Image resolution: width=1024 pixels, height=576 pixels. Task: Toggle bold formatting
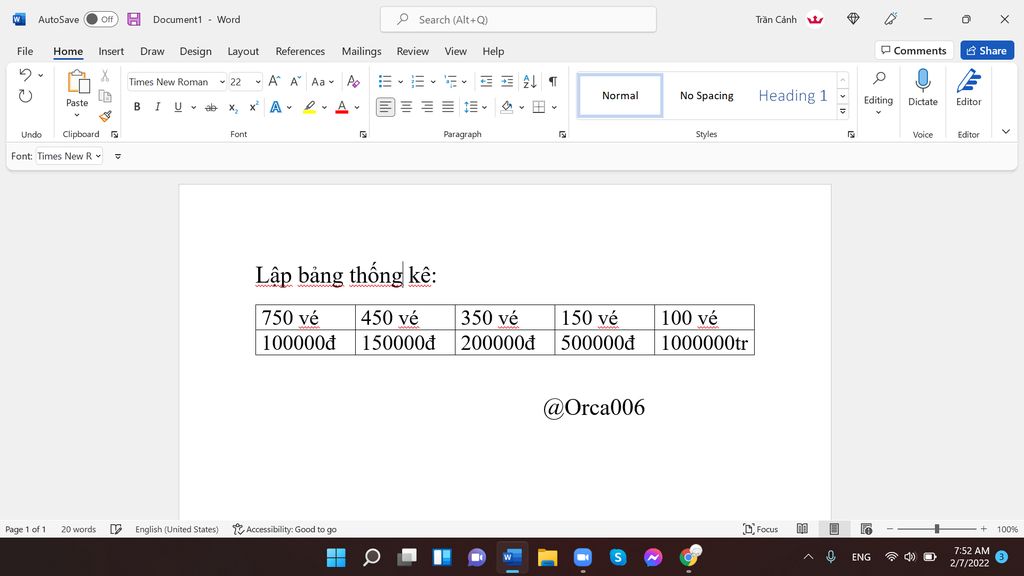click(x=137, y=107)
